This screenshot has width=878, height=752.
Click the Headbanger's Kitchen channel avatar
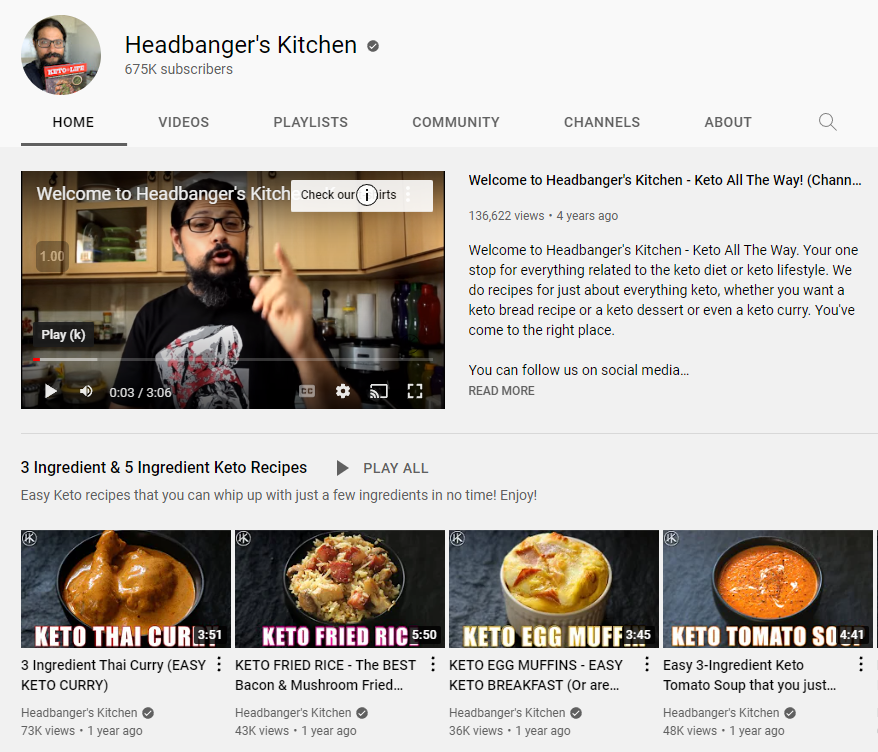pyautogui.click(x=61, y=55)
